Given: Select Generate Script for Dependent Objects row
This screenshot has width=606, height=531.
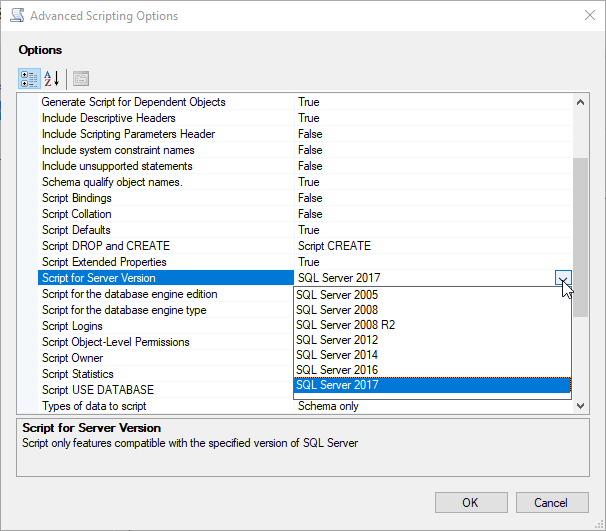Looking at the screenshot, I should tap(166, 102).
